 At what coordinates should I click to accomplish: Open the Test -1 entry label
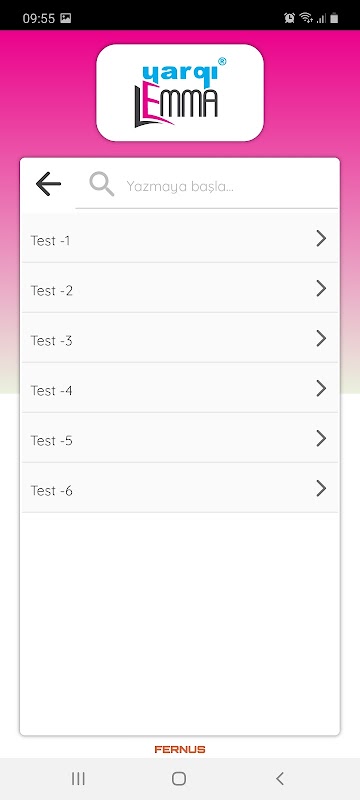[x=50, y=241]
